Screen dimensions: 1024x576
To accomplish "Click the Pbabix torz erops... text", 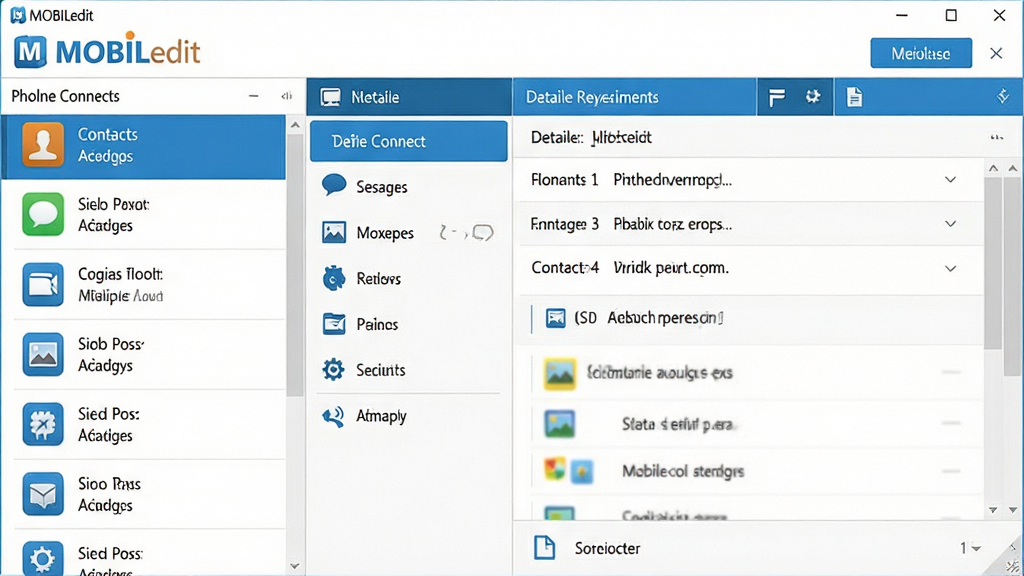I will (x=672, y=225).
